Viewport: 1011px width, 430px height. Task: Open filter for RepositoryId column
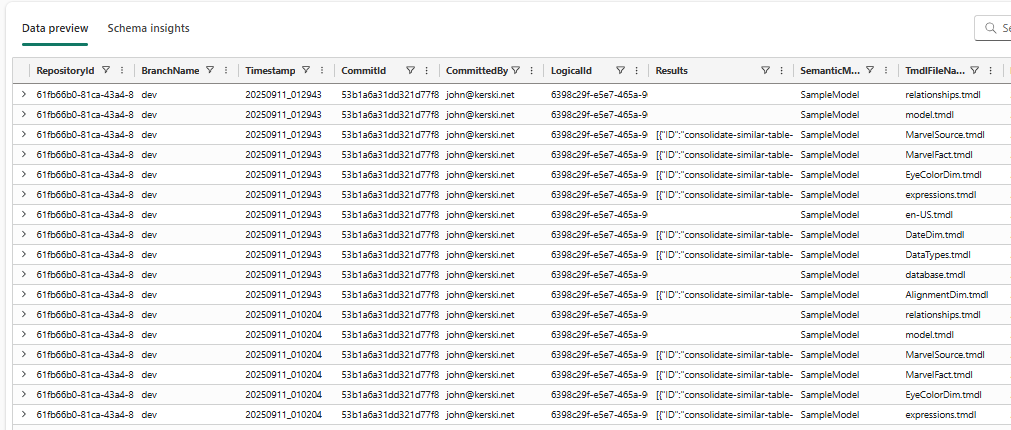click(x=106, y=71)
